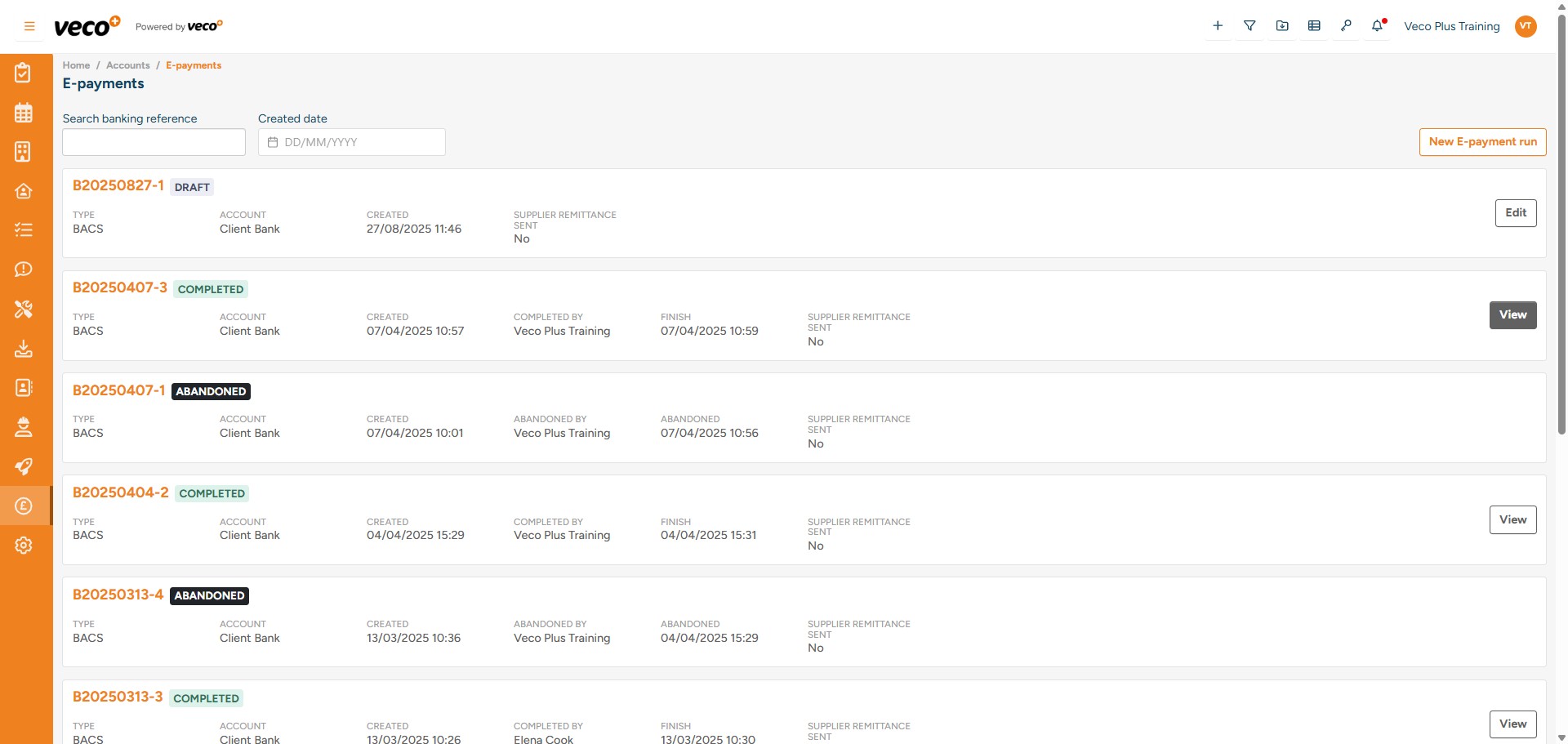The height and width of the screenshot is (744, 1568).
Task: Open notifications via the bell icon
Action: 1378,25
